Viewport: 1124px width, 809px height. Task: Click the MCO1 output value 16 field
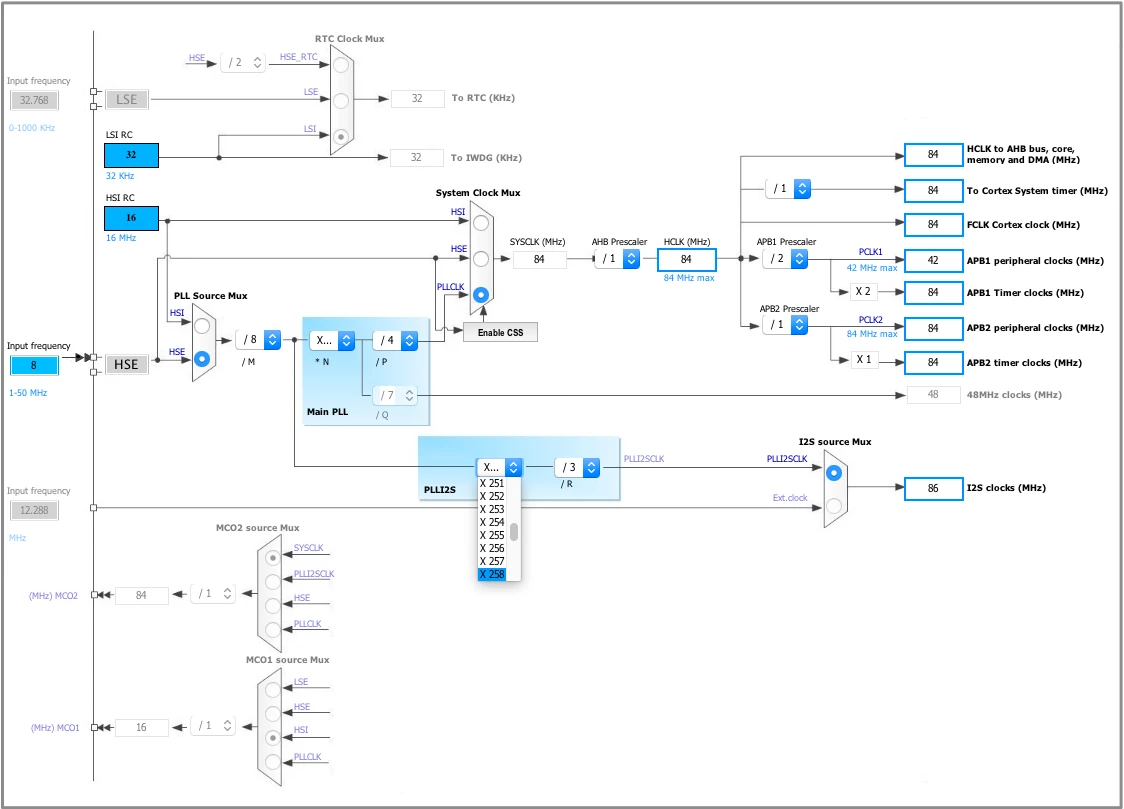(142, 727)
